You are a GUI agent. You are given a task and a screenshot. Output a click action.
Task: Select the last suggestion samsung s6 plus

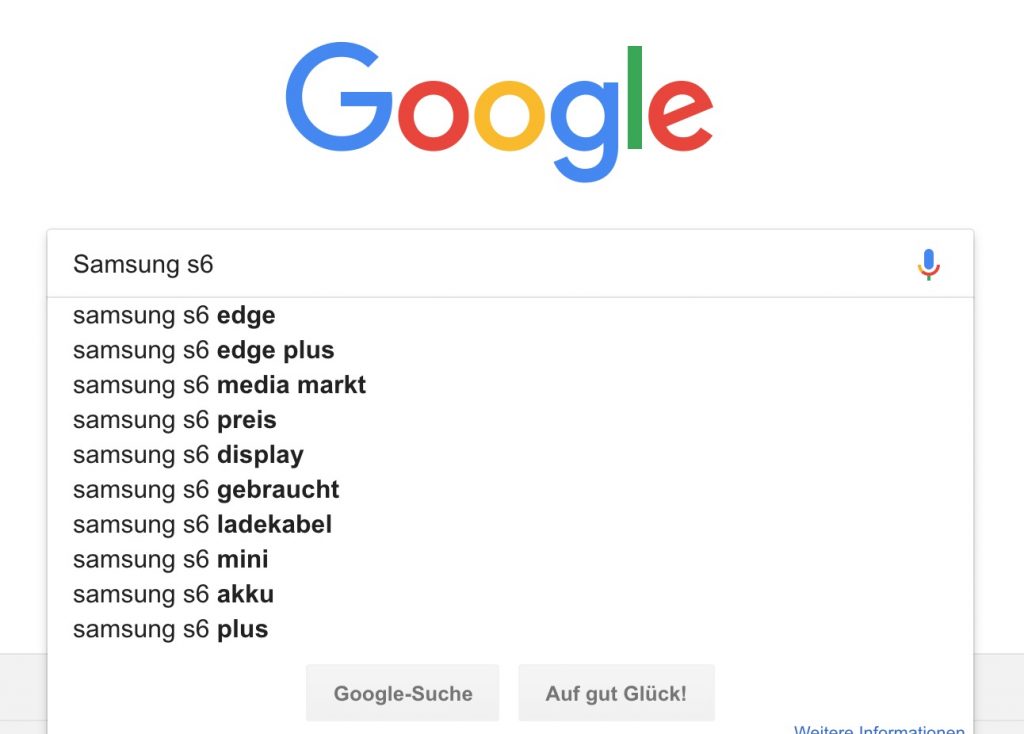(x=171, y=629)
